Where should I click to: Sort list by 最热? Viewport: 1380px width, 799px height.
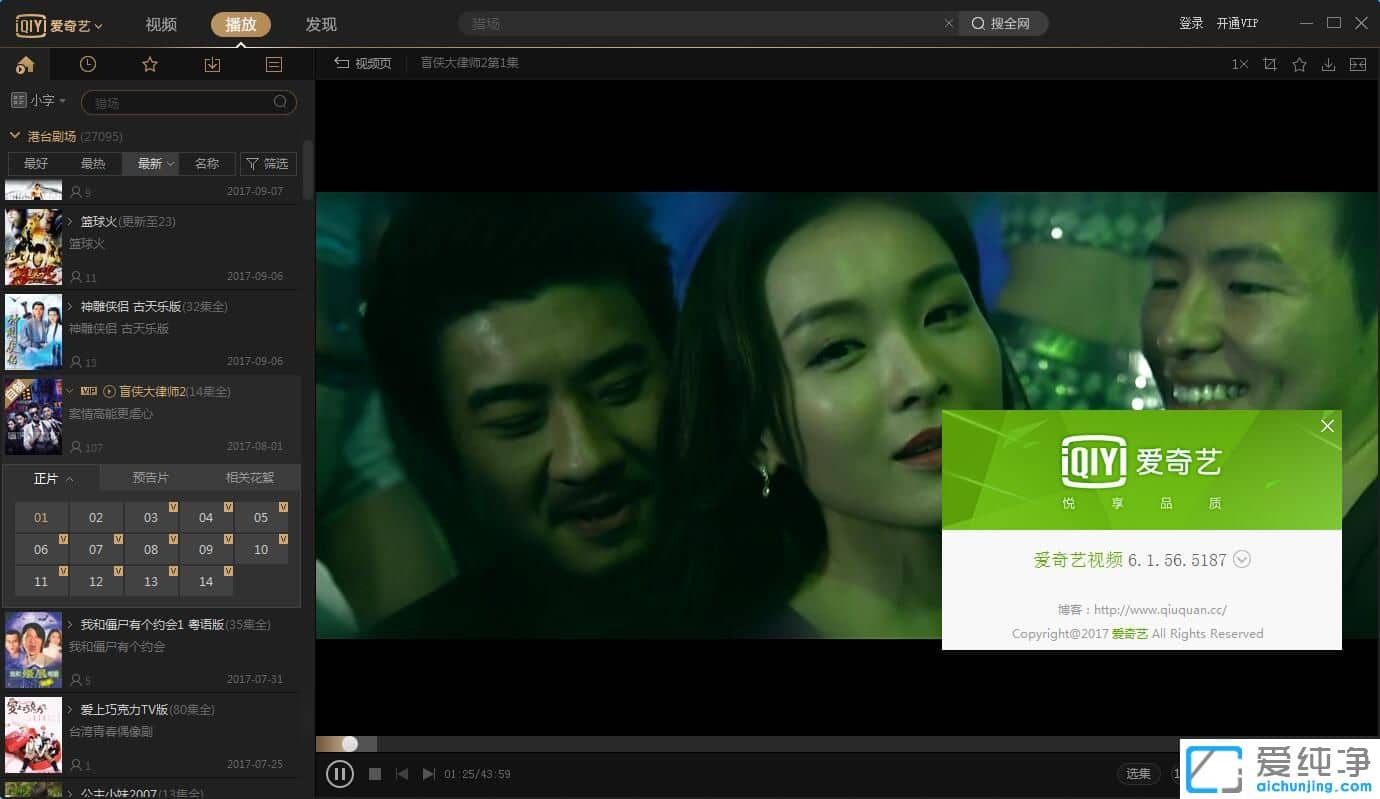[93, 164]
